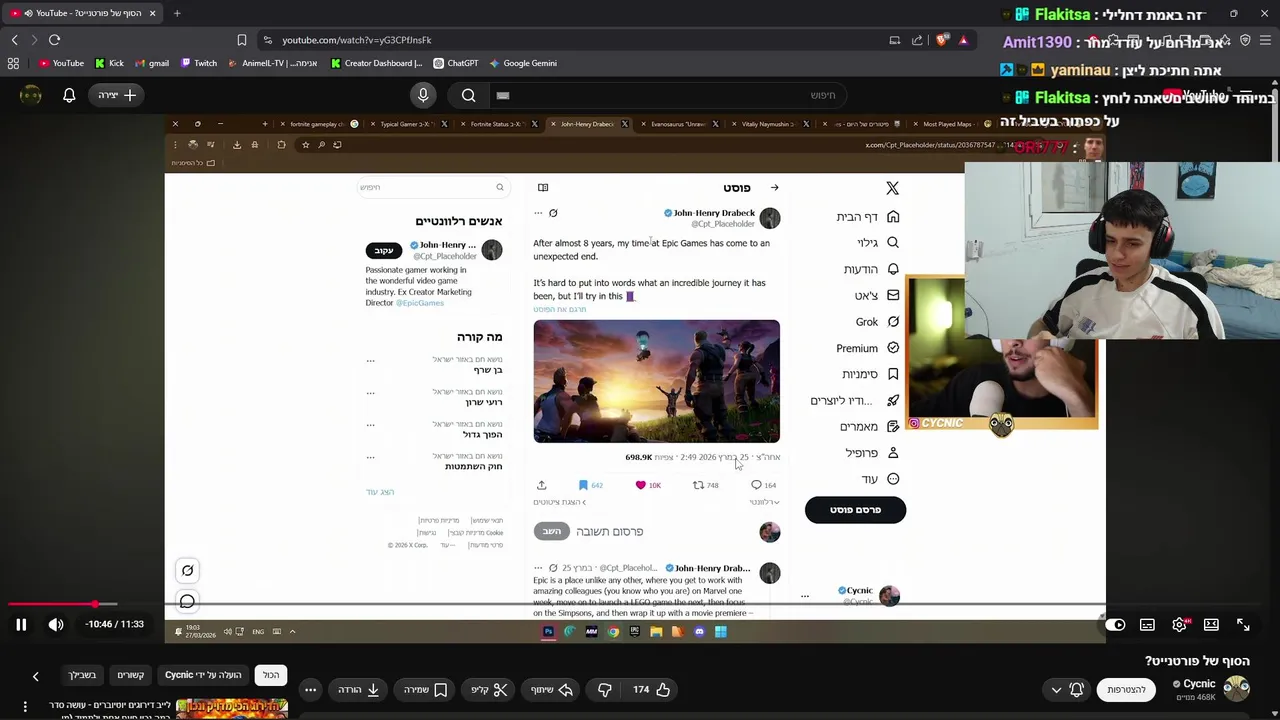
Task: Click the הצטרפות join button
Action: point(1126,690)
